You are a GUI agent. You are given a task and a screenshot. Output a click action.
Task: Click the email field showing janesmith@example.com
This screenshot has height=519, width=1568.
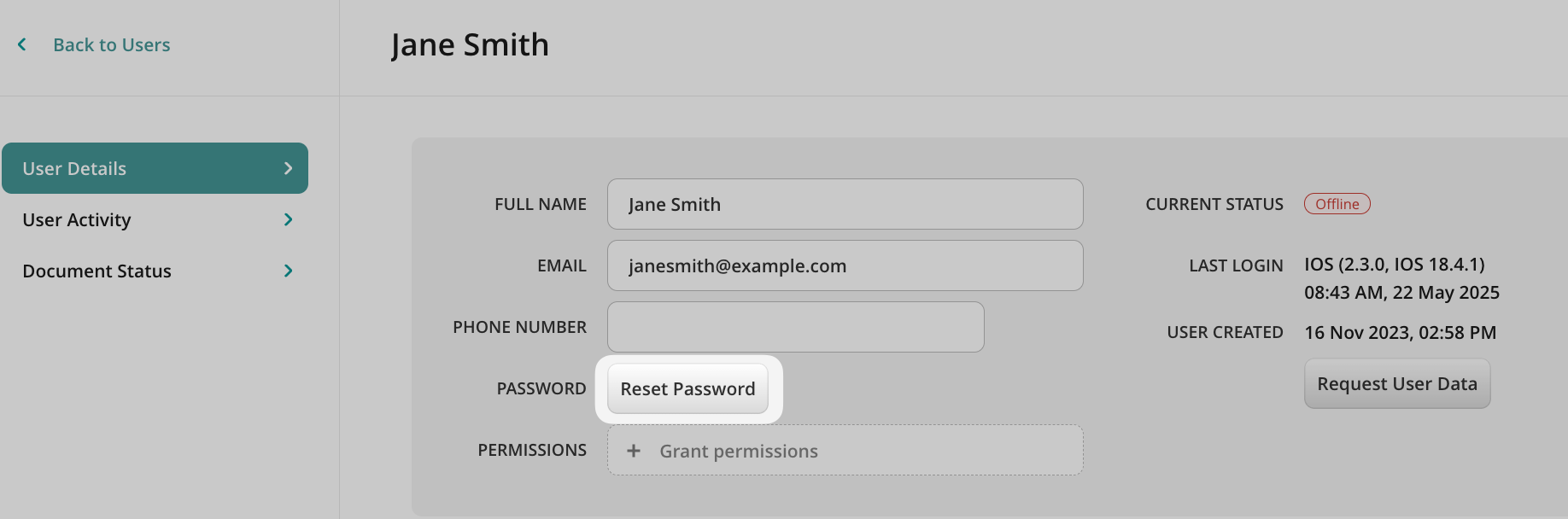845,265
